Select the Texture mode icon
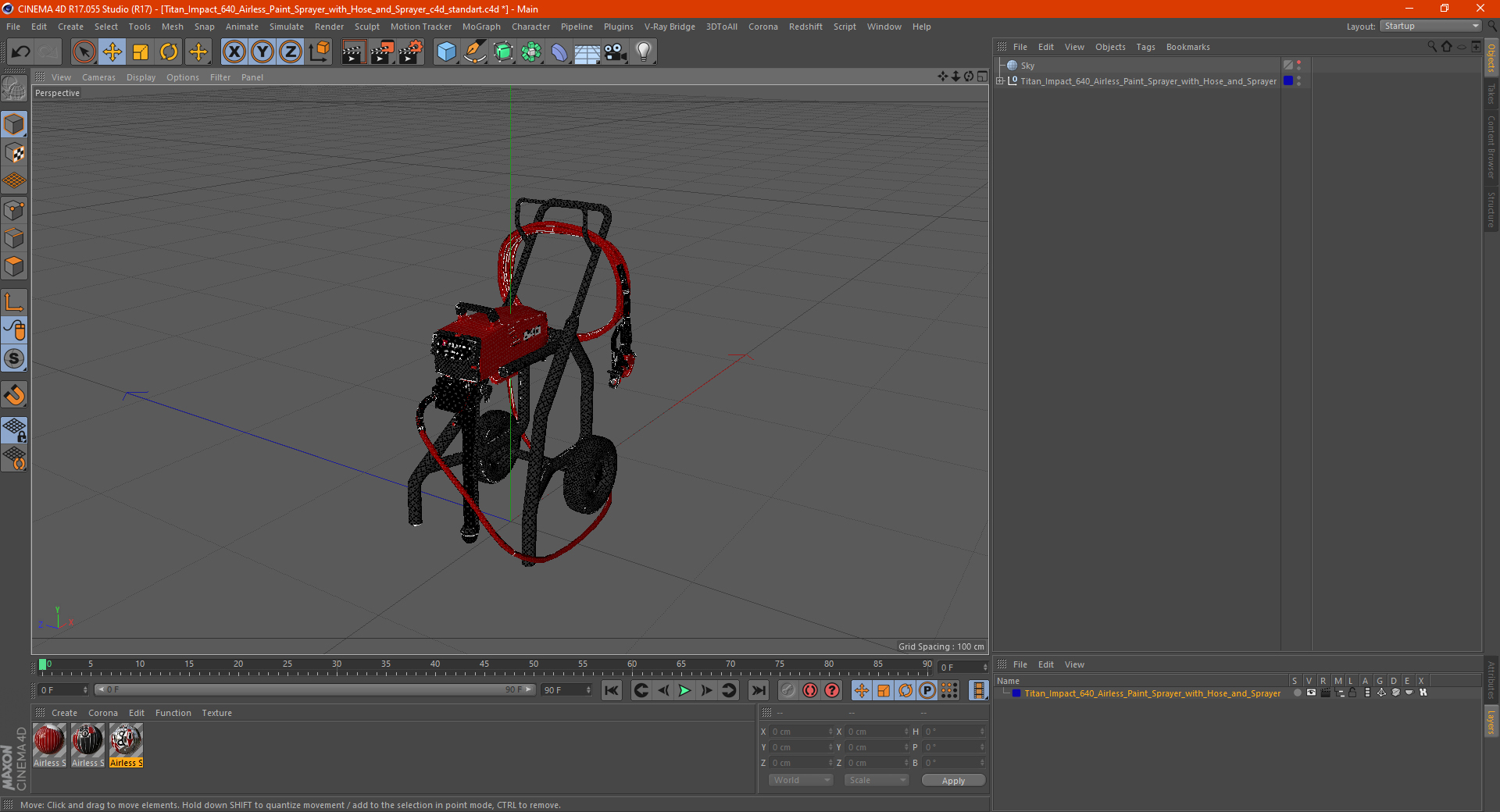Viewport: 1500px width, 812px height. [x=14, y=153]
